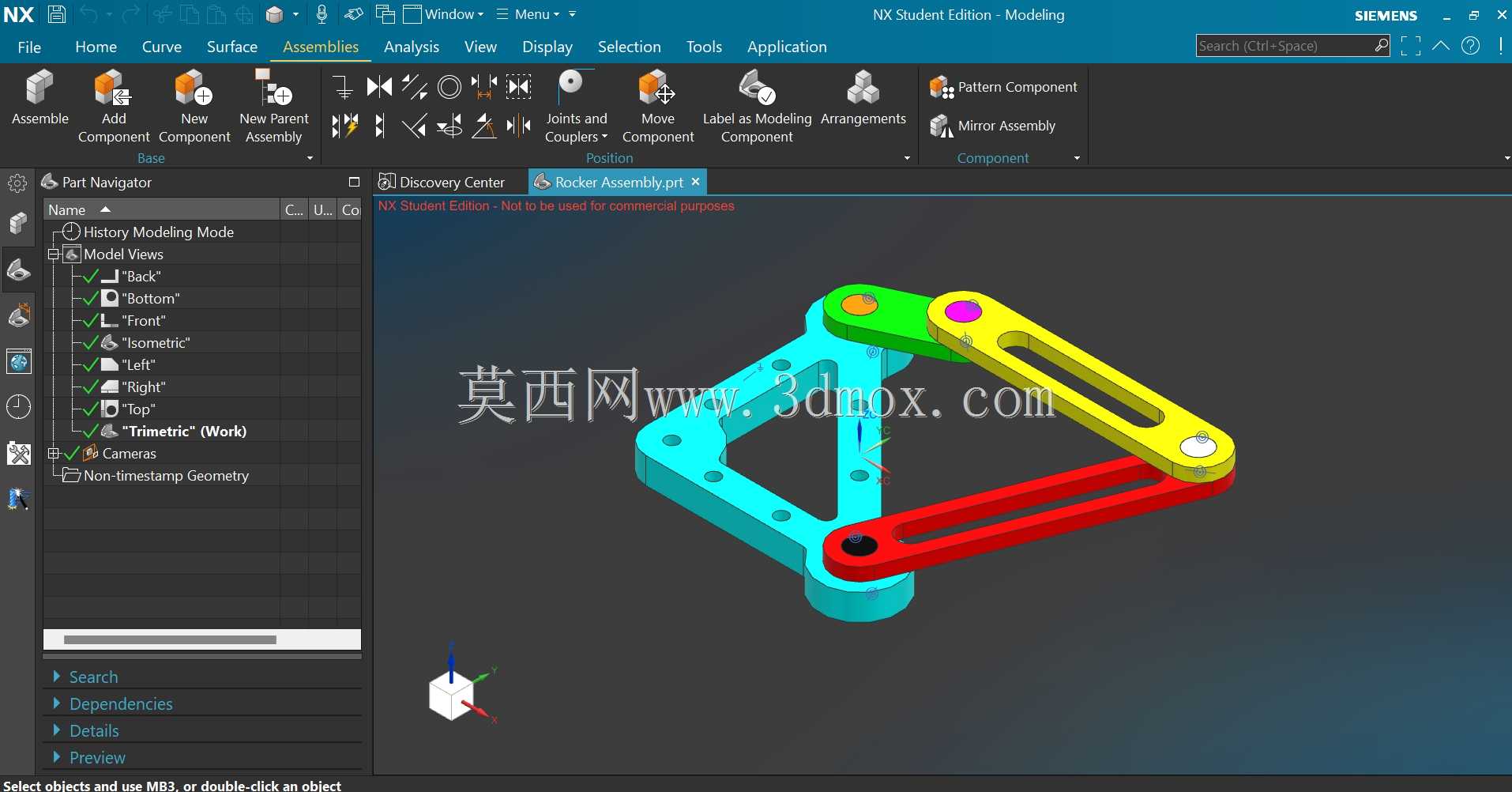Switch to the Application ribbon tab

tap(787, 47)
